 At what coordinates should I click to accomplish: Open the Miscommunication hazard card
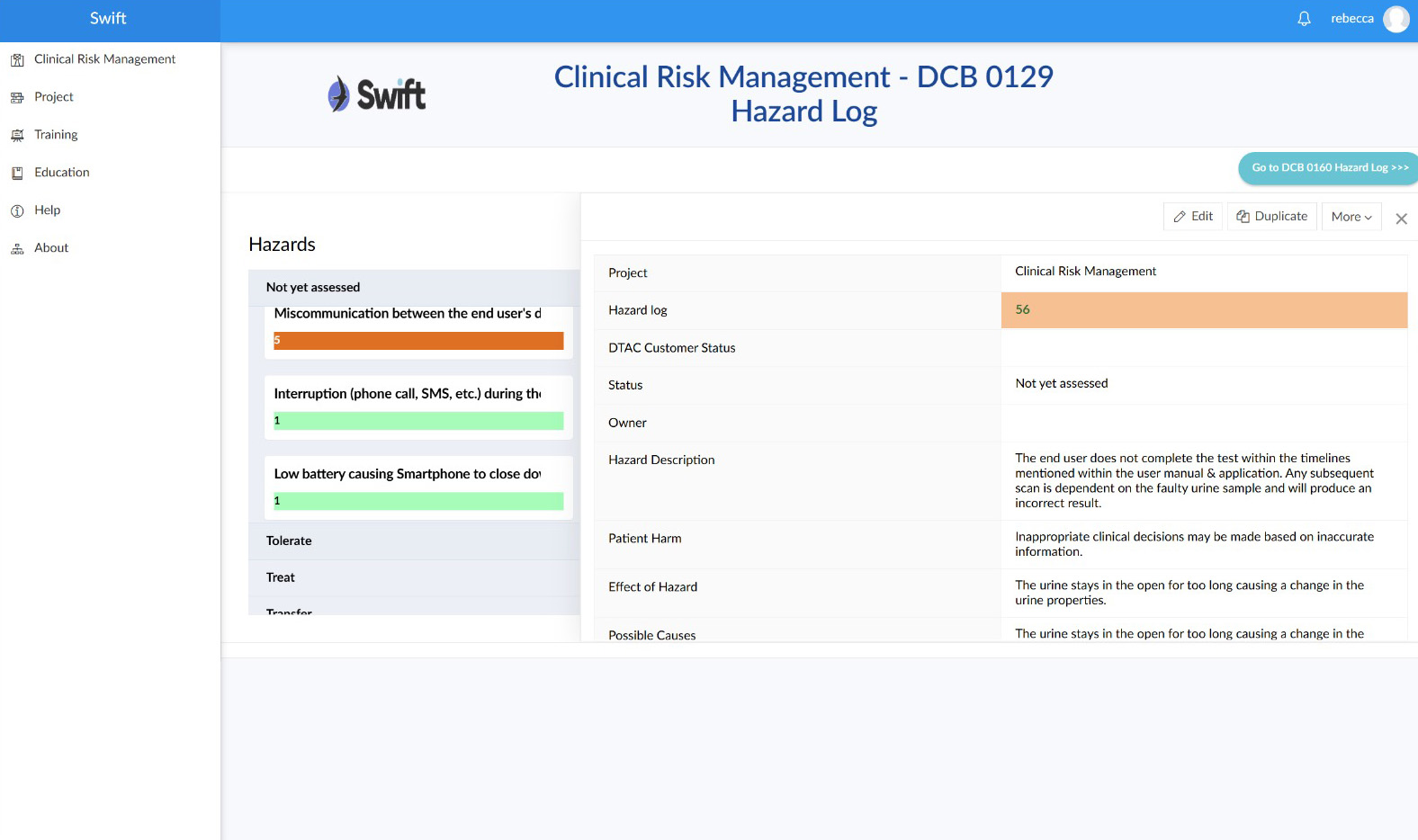click(x=408, y=314)
